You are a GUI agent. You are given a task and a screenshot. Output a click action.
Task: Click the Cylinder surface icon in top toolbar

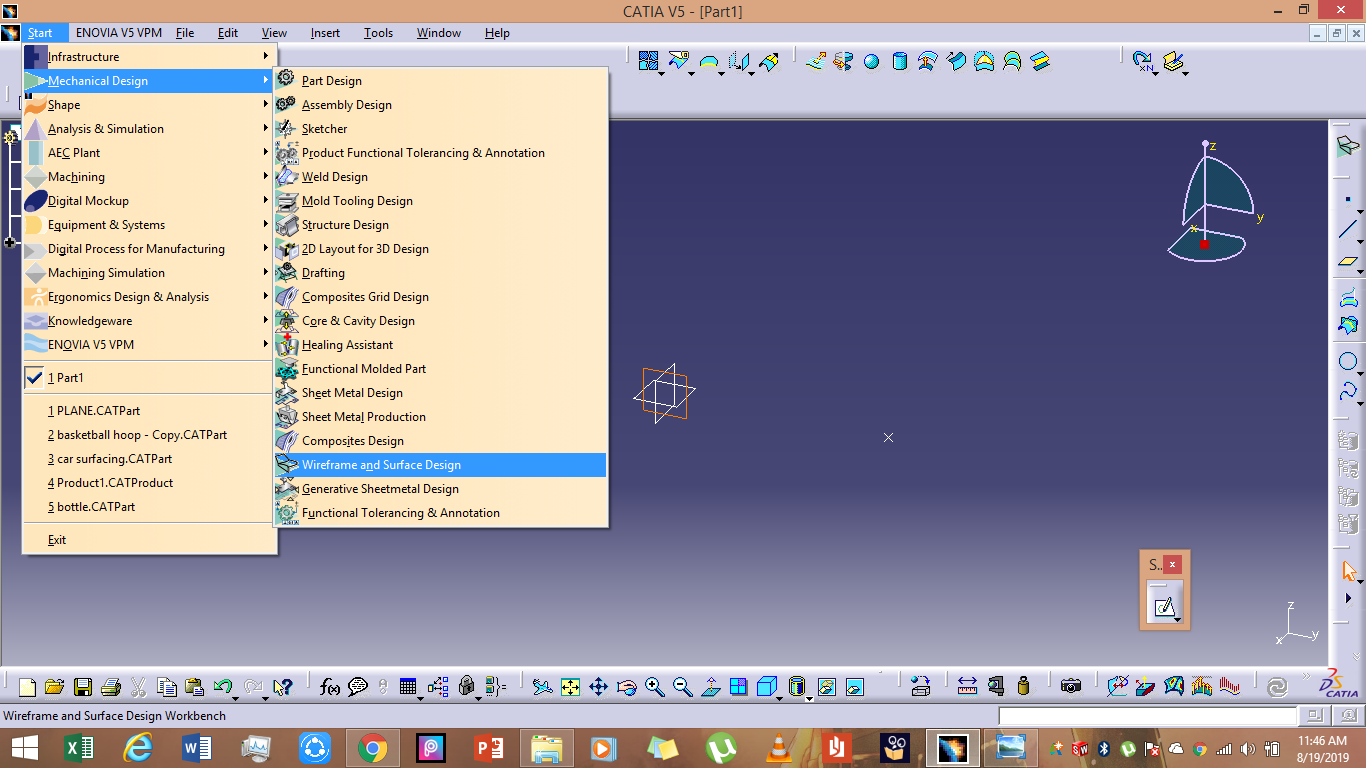pos(899,61)
